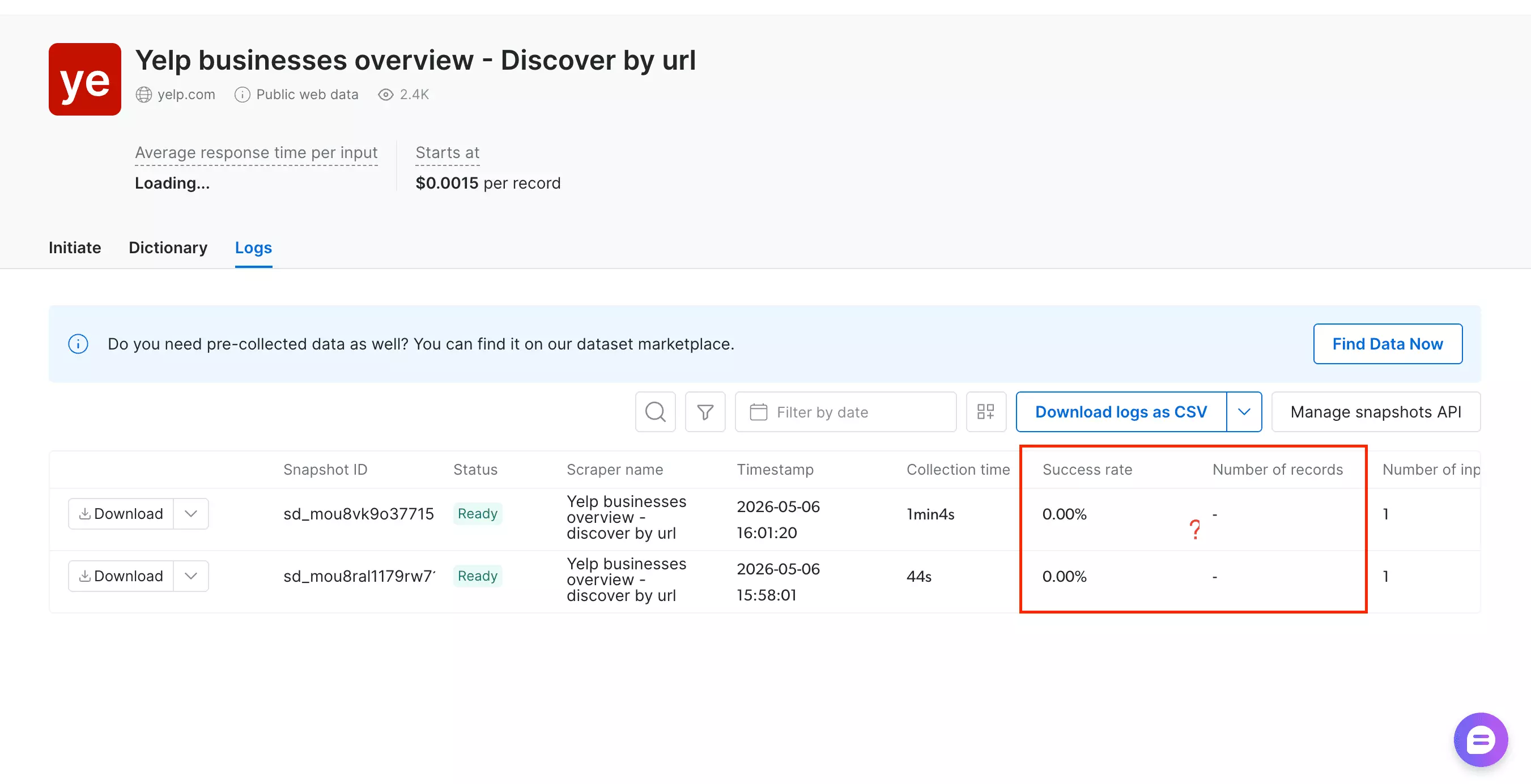Open the chat support bubble
This screenshot has width=1531, height=784.
pos(1481,740)
